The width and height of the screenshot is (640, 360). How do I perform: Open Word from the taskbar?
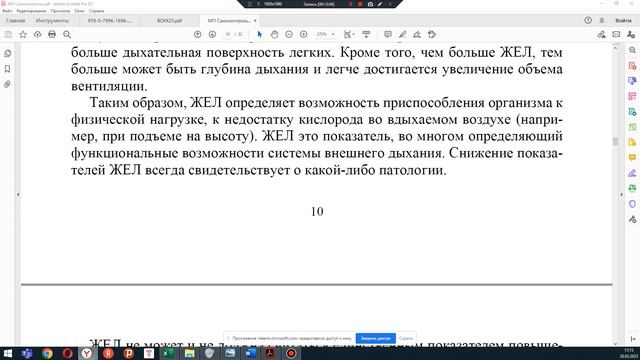tap(250, 353)
